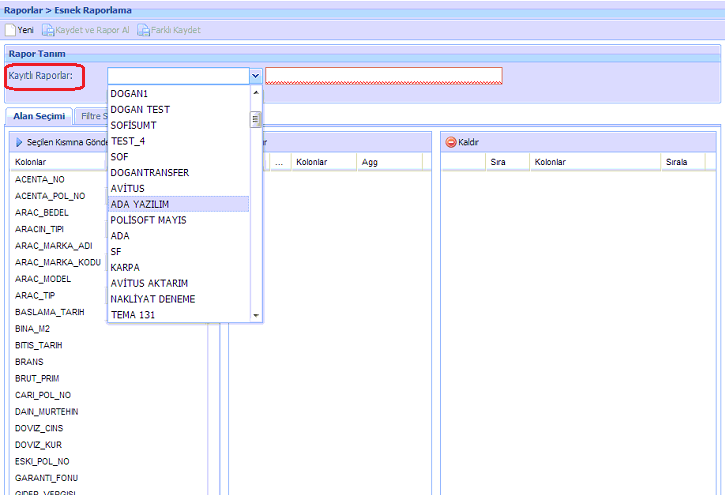Click the red-bordered report name input field
Image resolution: width=725 pixels, height=495 pixels.
pos(383,76)
